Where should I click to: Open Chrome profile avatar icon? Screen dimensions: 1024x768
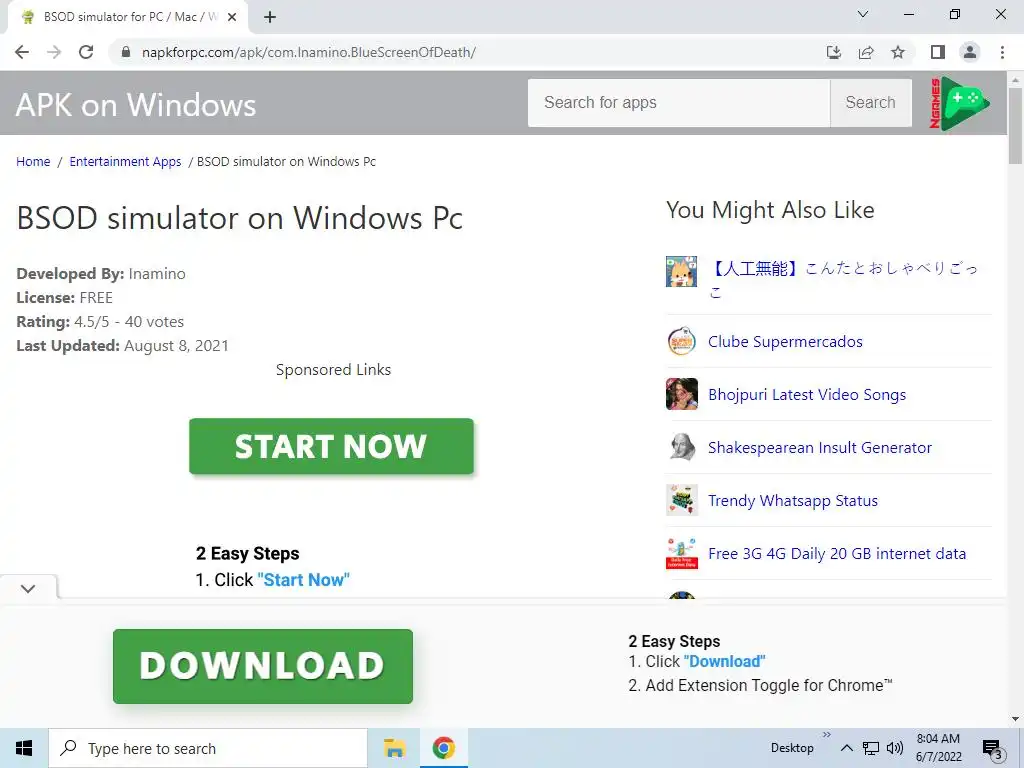pyautogui.click(x=970, y=52)
